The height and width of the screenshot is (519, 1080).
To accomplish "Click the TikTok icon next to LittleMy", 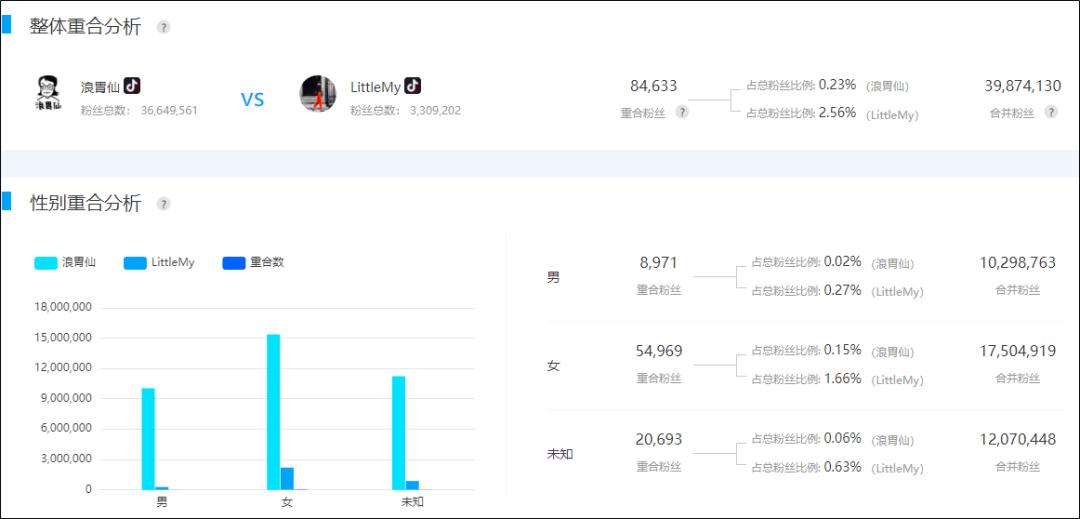I will [x=412, y=86].
